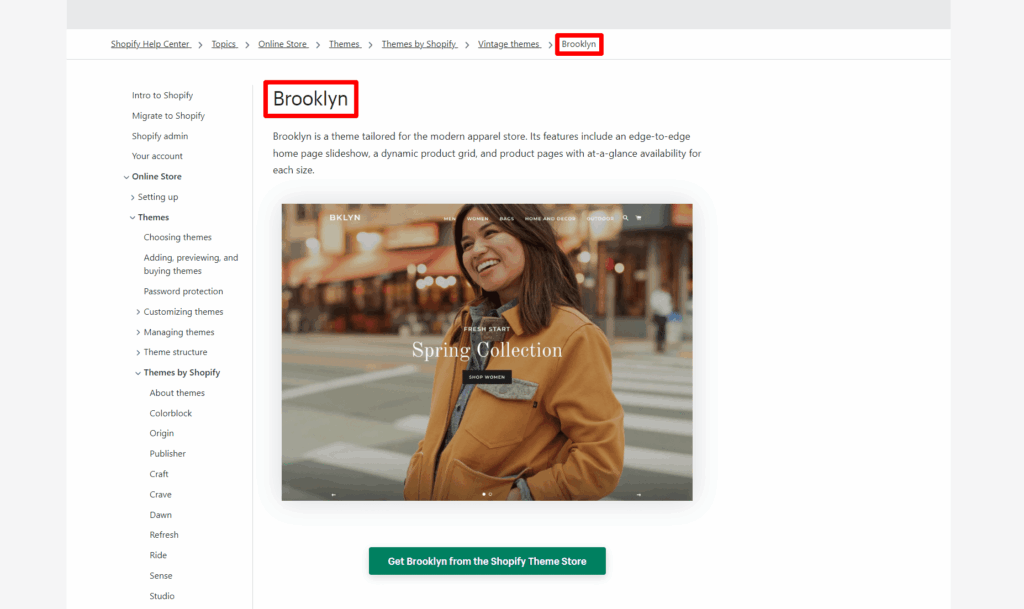1024x609 pixels.
Task: Select the Themes sidebar item
Action: (x=153, y=217)
